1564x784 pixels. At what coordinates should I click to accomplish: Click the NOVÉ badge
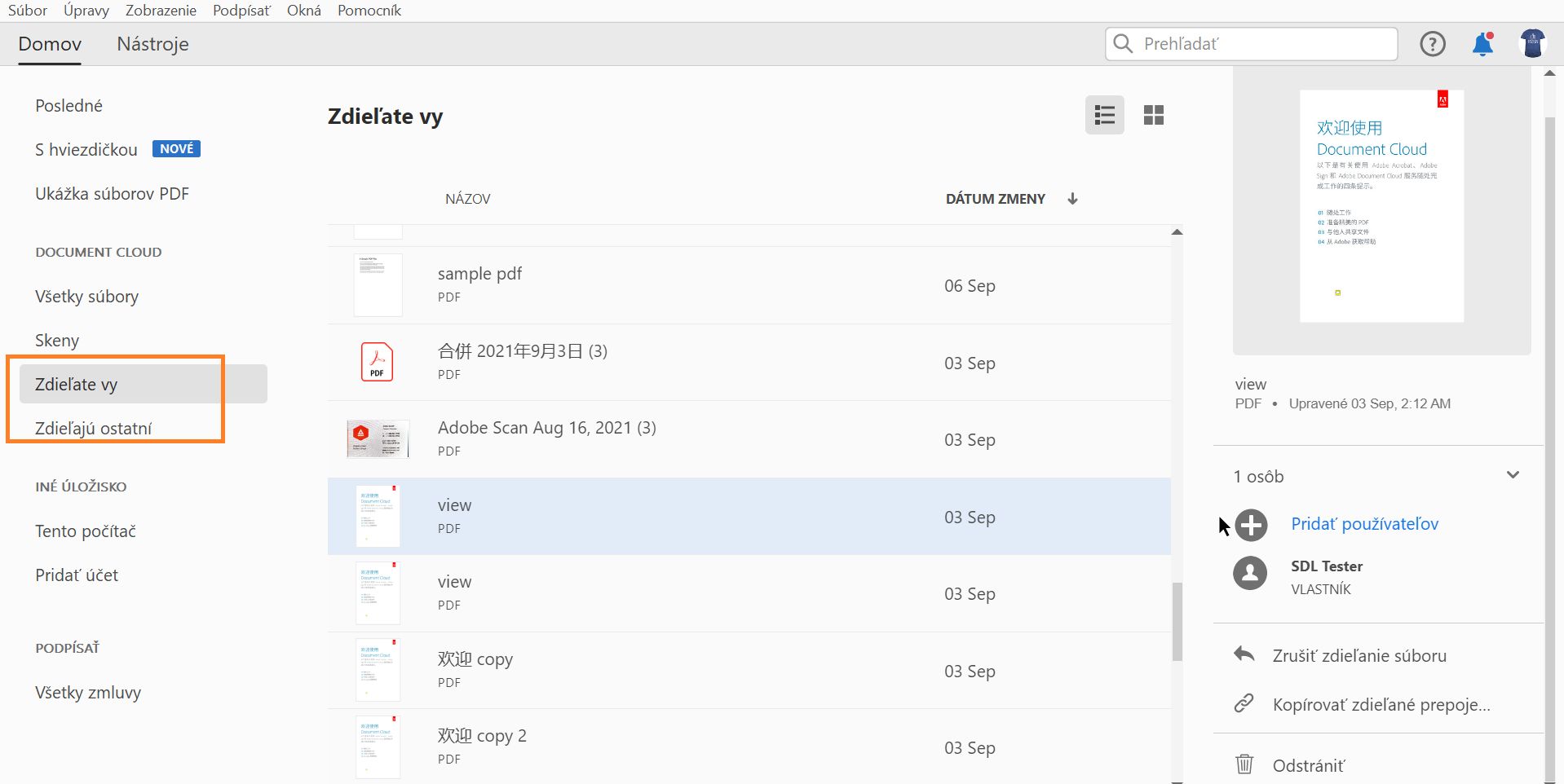click(x=176, y=149)
